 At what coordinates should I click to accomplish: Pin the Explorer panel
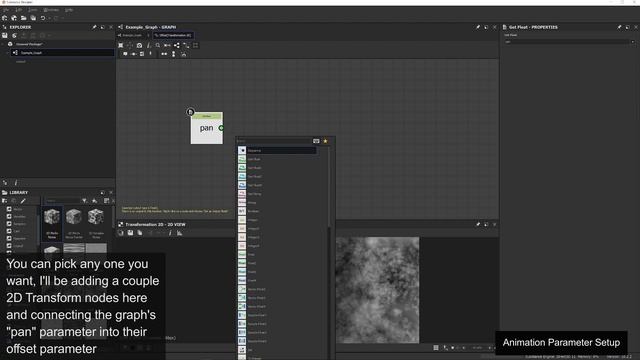(94, 27)
